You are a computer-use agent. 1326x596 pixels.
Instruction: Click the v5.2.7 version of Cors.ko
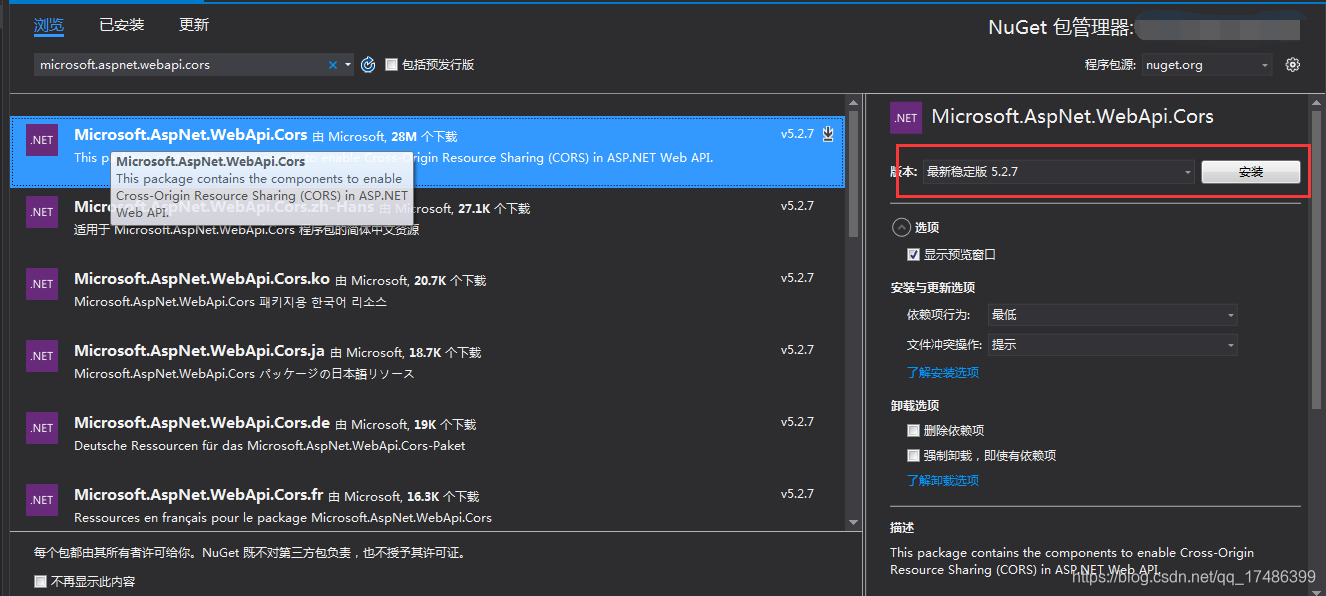click(x=797, y=278)
